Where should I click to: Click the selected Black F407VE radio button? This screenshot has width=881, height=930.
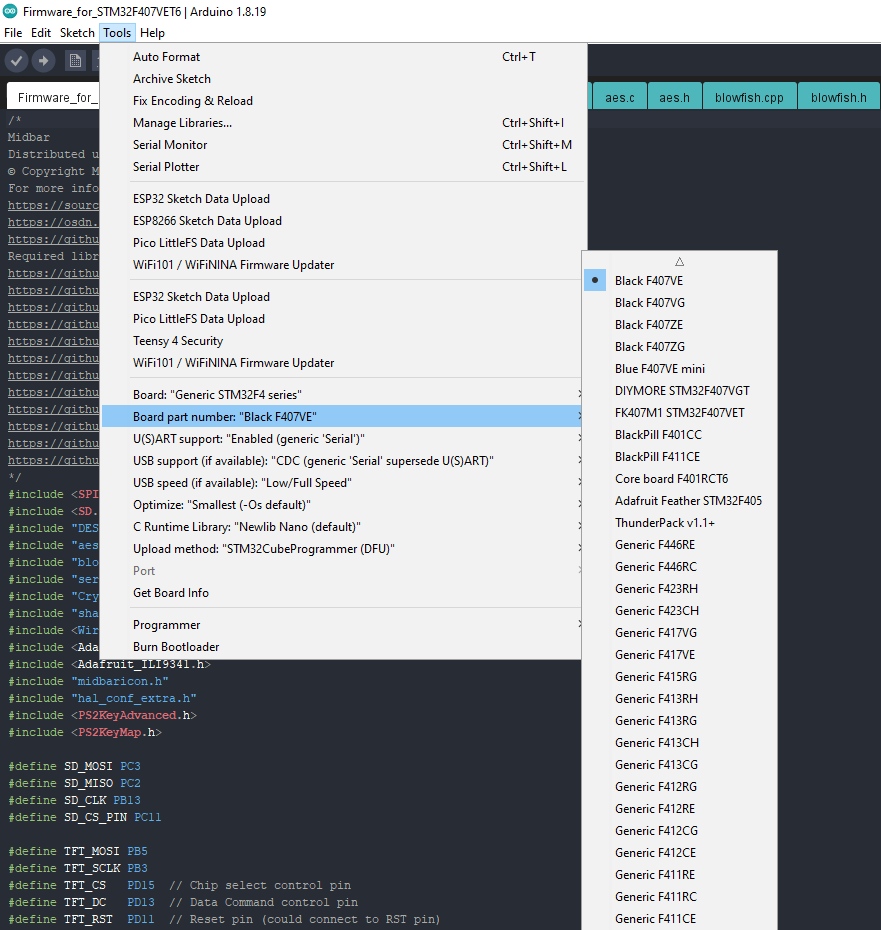[x=595, y=280]
